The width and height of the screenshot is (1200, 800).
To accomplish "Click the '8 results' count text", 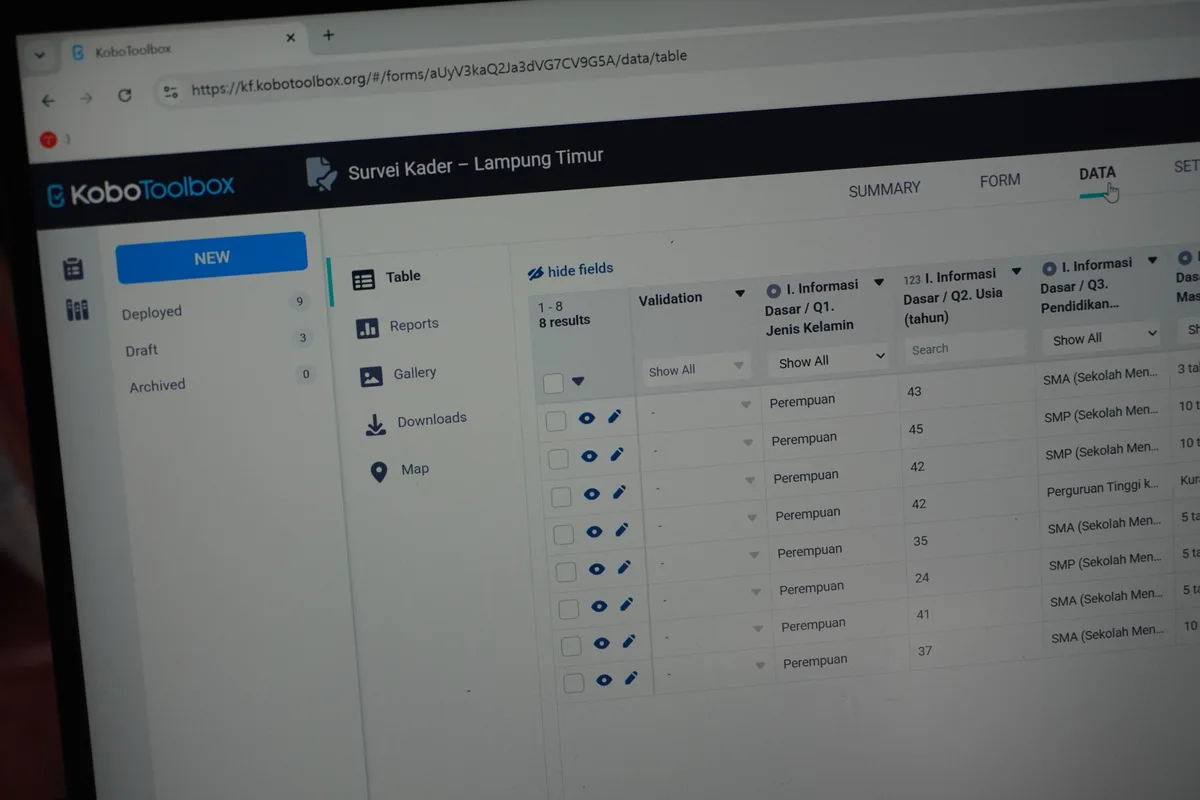I will pyautogui.click(x=565, y=321).
